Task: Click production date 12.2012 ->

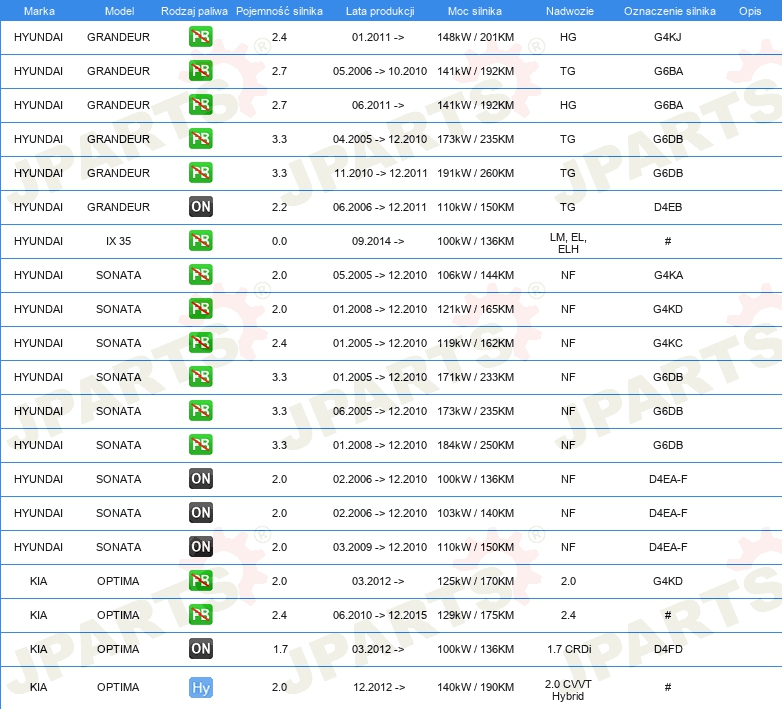Action: [379, 687]
